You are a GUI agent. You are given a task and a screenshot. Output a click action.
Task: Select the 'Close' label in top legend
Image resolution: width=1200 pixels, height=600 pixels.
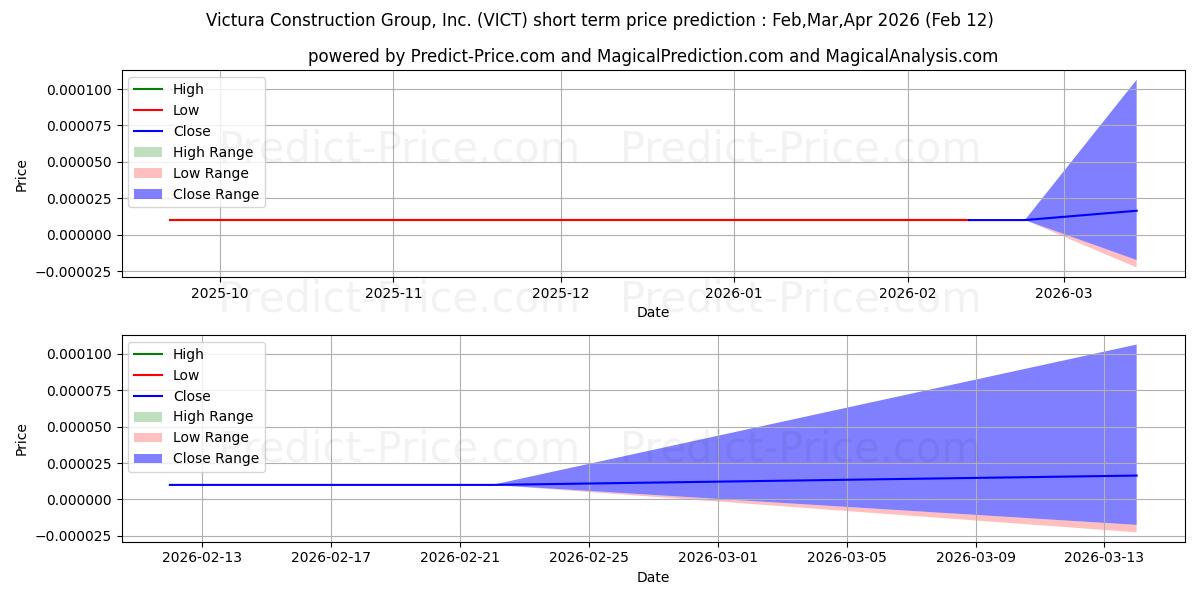[x=191, y=131]
